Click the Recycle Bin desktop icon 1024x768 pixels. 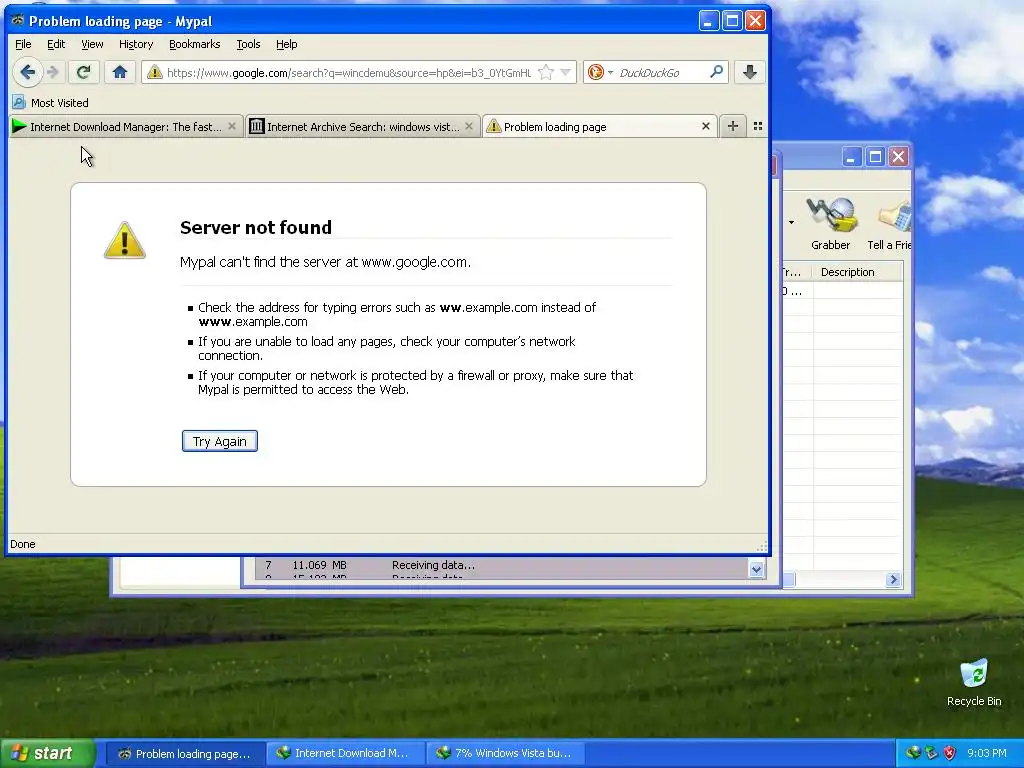point(974,683)
